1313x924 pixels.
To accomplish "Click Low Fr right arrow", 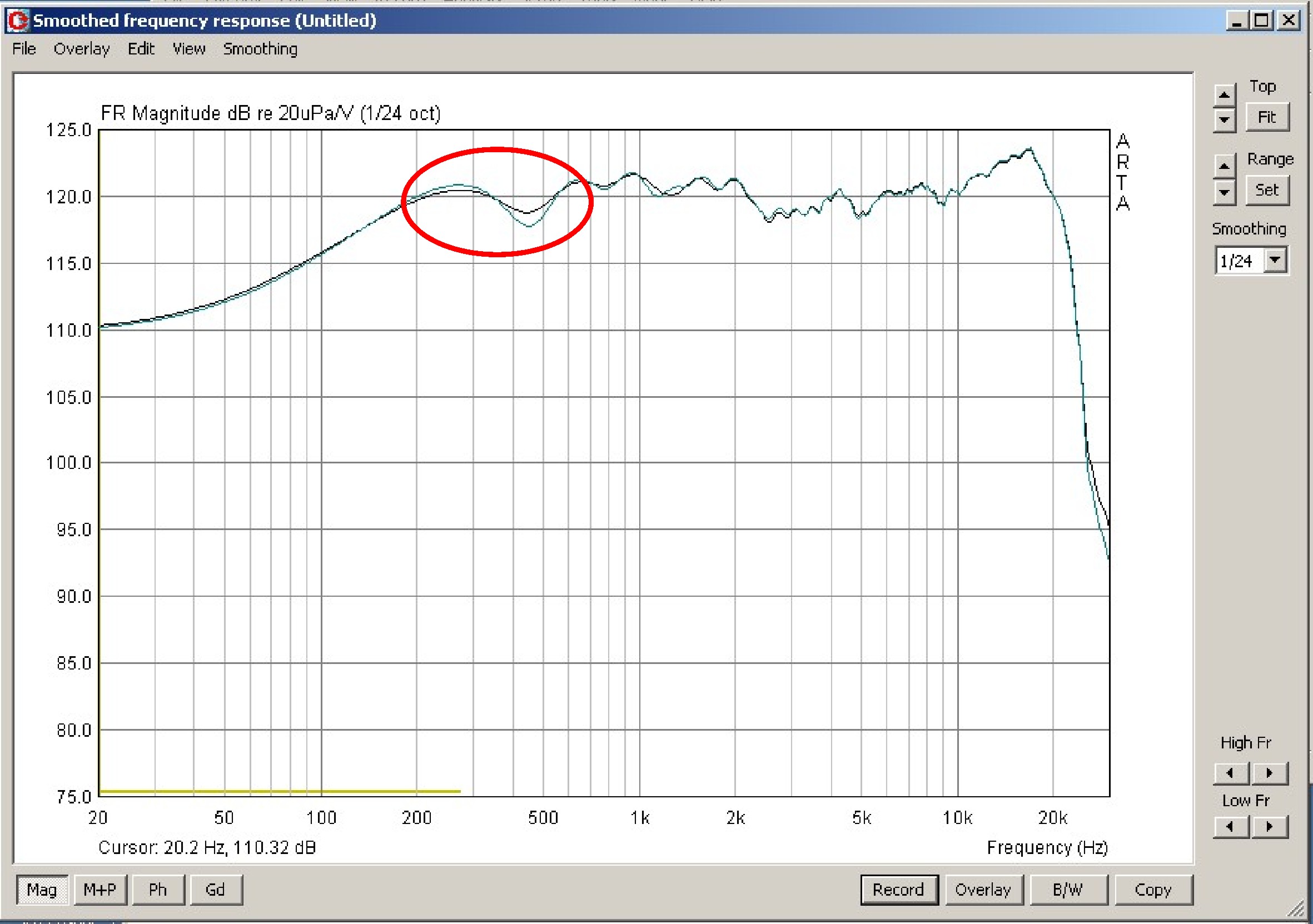I will (1270, 826).
